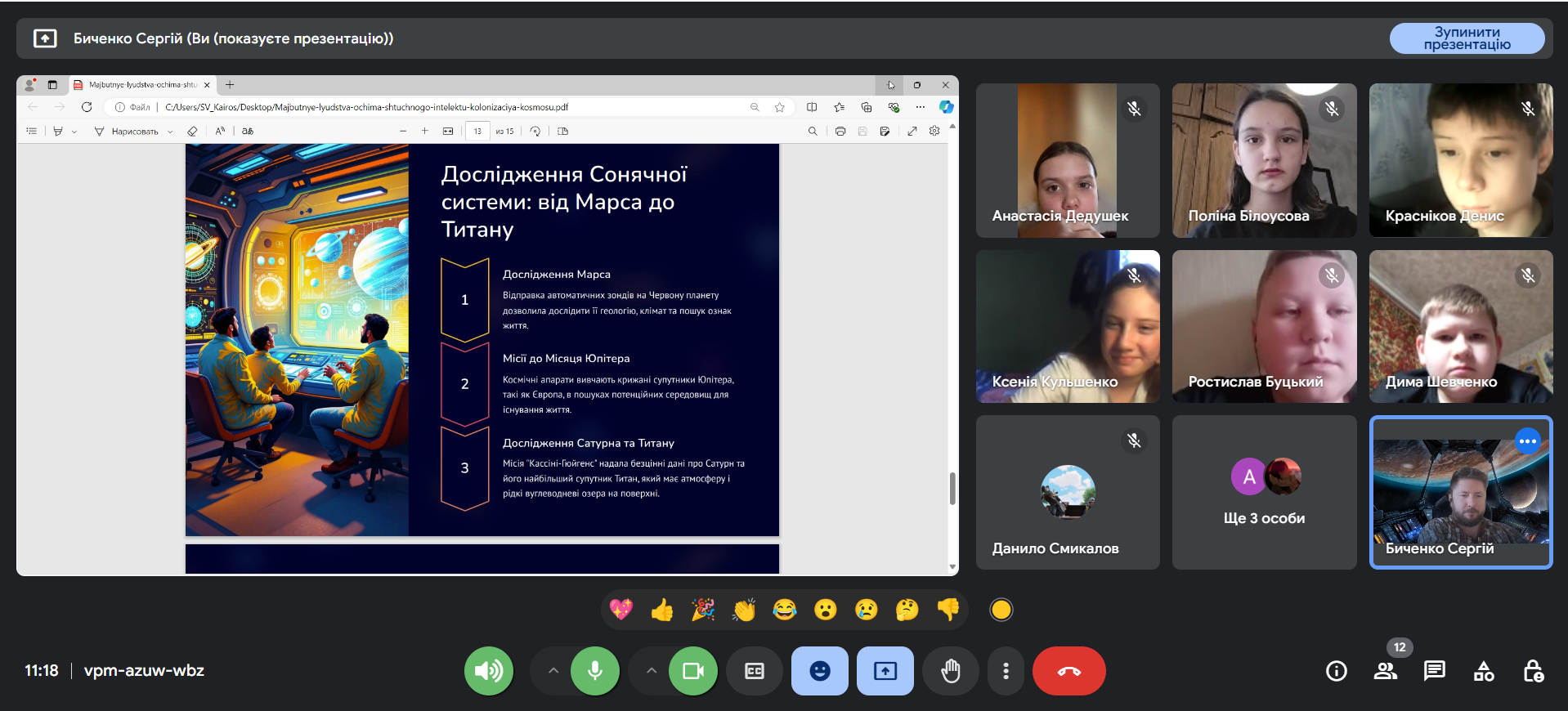The image size is (1568, 711).
Task: Expand audio settings arrow beside microphone
Action: pos(553,671)
